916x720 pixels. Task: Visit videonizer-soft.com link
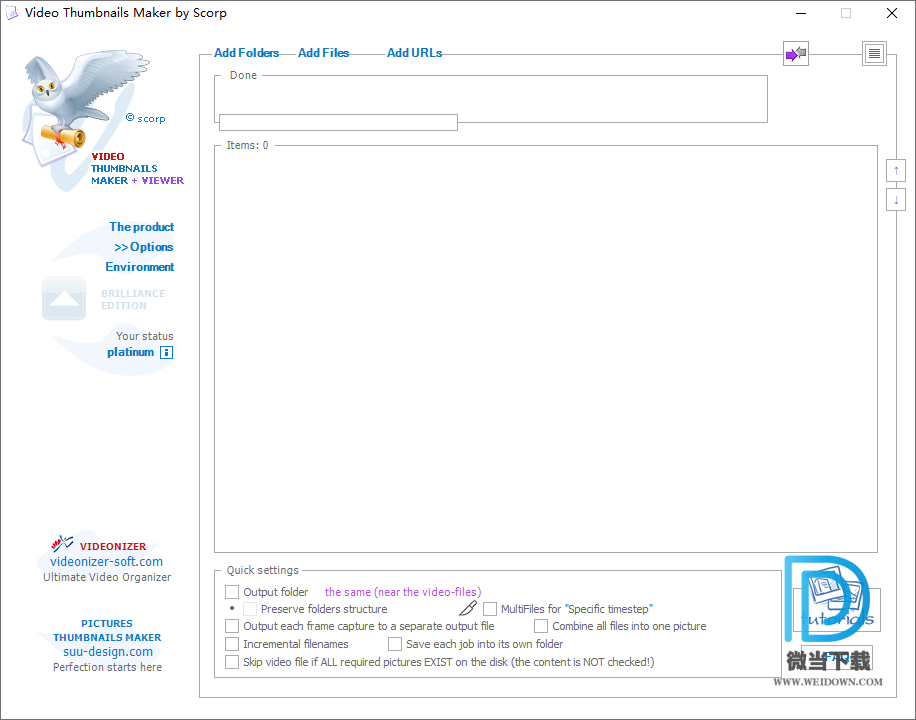pos(106,562)
